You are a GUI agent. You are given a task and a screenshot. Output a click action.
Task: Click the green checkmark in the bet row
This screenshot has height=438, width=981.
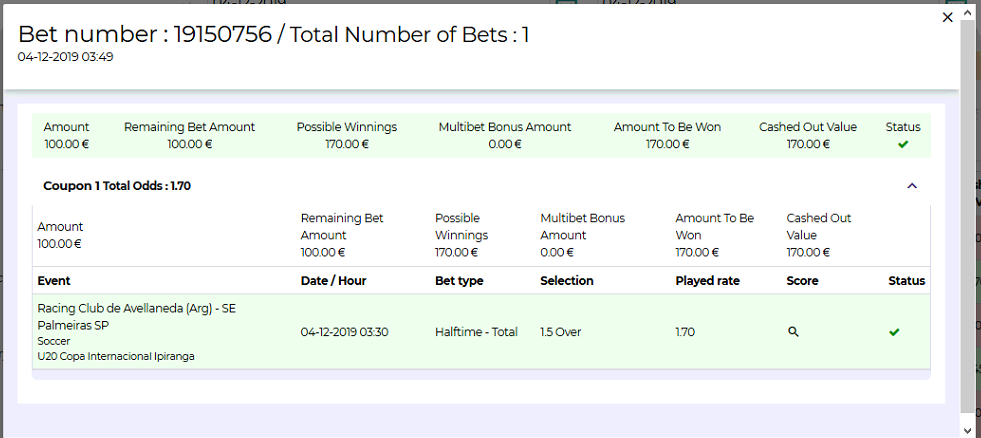click(894, 331)
